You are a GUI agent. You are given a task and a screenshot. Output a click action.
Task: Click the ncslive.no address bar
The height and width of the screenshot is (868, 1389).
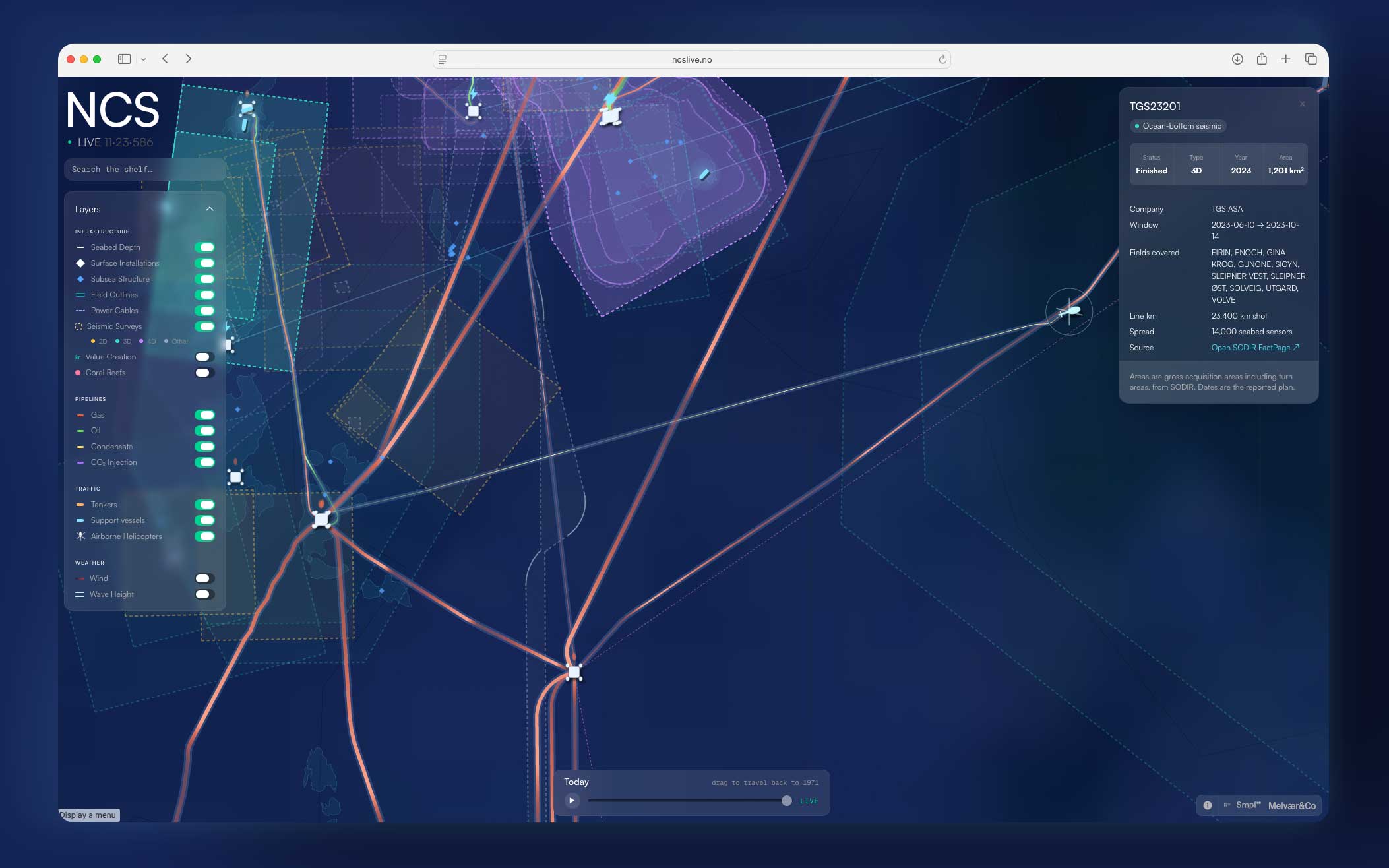click(691, 59)
